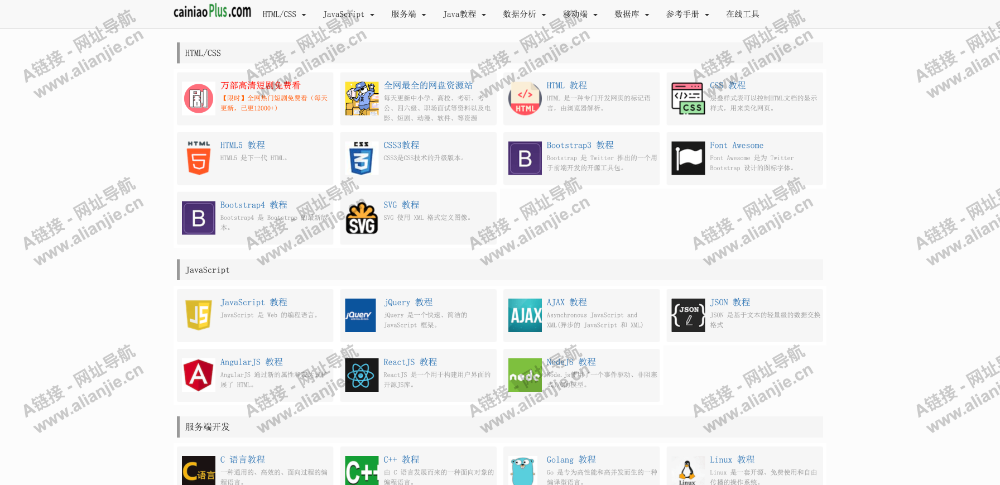The image size is (1000, 485).
Task: Open the Bootstrap4 教程 title link
Action: click(x=254, y=205)
